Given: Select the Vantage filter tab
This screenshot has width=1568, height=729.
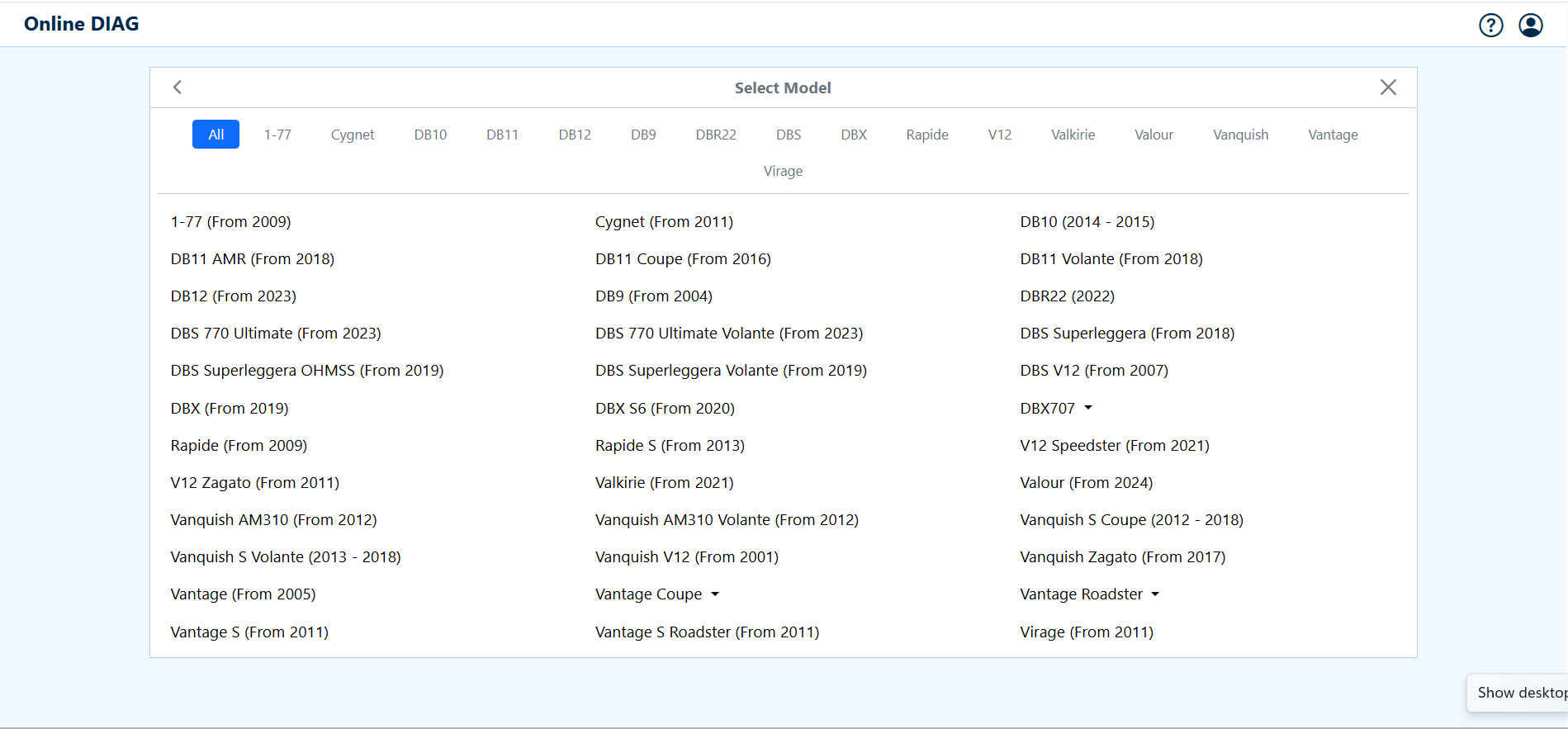Looking at the screenshot, I should (1333, 135).
